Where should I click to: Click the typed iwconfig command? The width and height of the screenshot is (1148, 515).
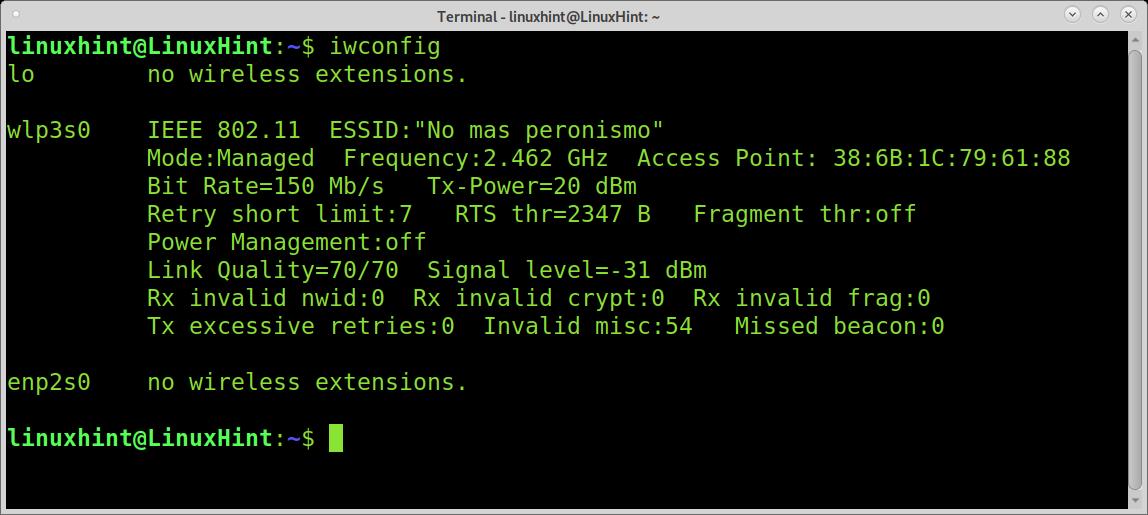click(x=385, y=47)
